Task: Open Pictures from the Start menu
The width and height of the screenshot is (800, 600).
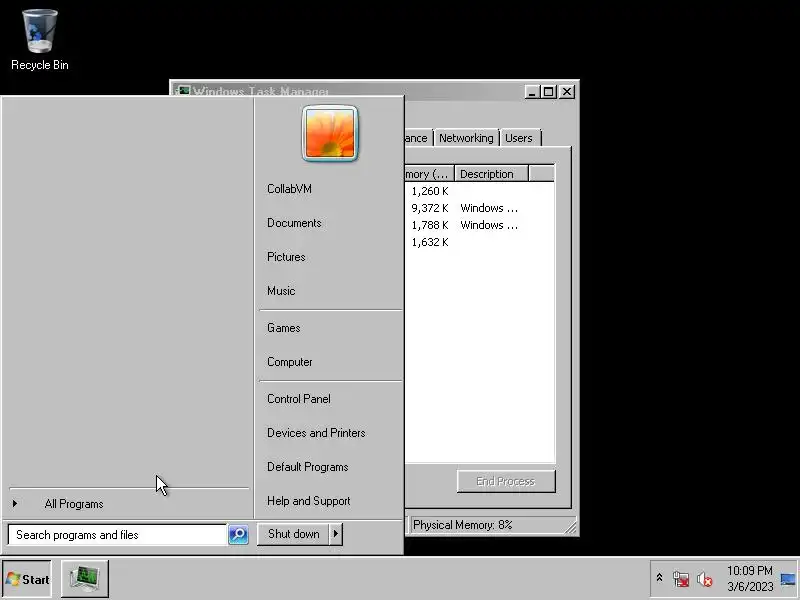Action: click(x=286, y=257)
